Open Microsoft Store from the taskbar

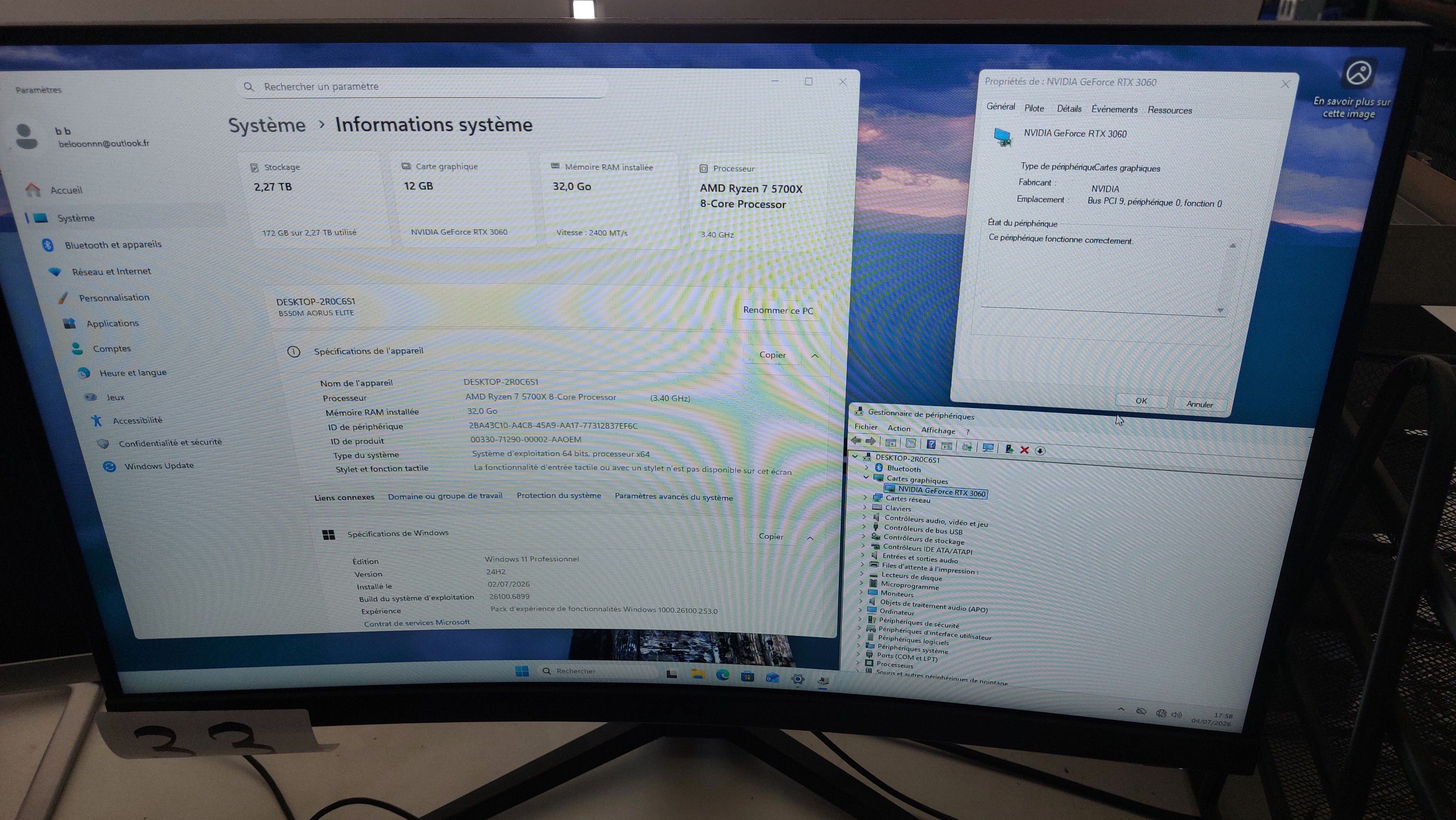pyautogui.click(x=747, y=676)
